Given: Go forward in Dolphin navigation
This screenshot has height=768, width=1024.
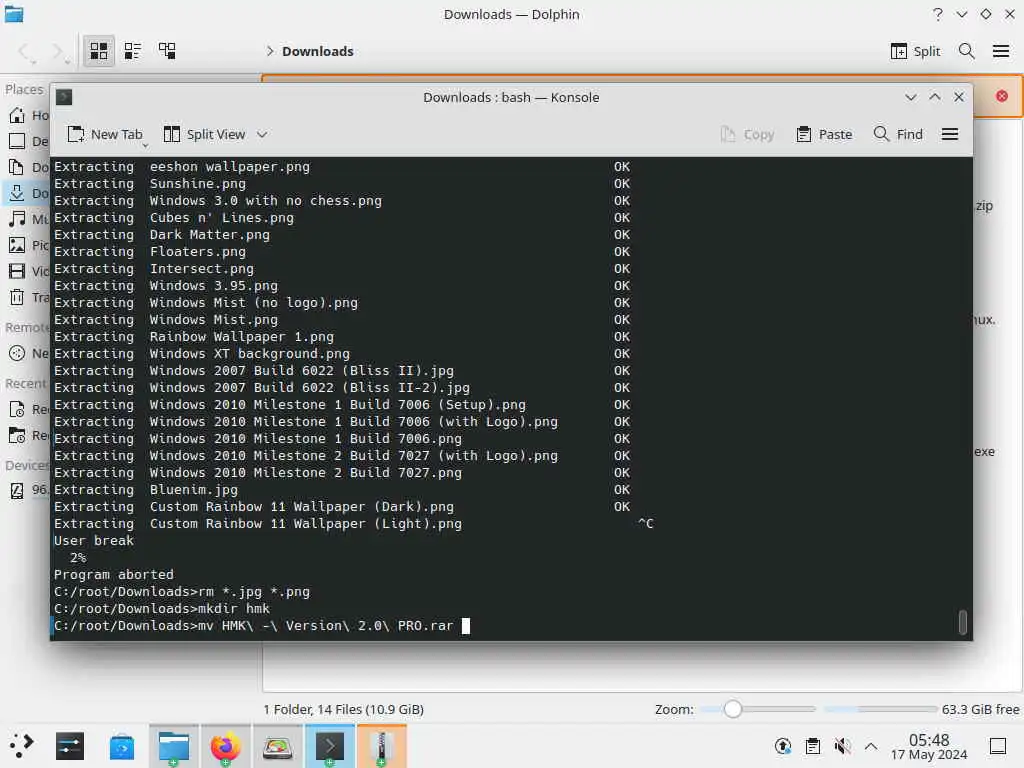Looking at the screenshot, I should tap(58, 51).
